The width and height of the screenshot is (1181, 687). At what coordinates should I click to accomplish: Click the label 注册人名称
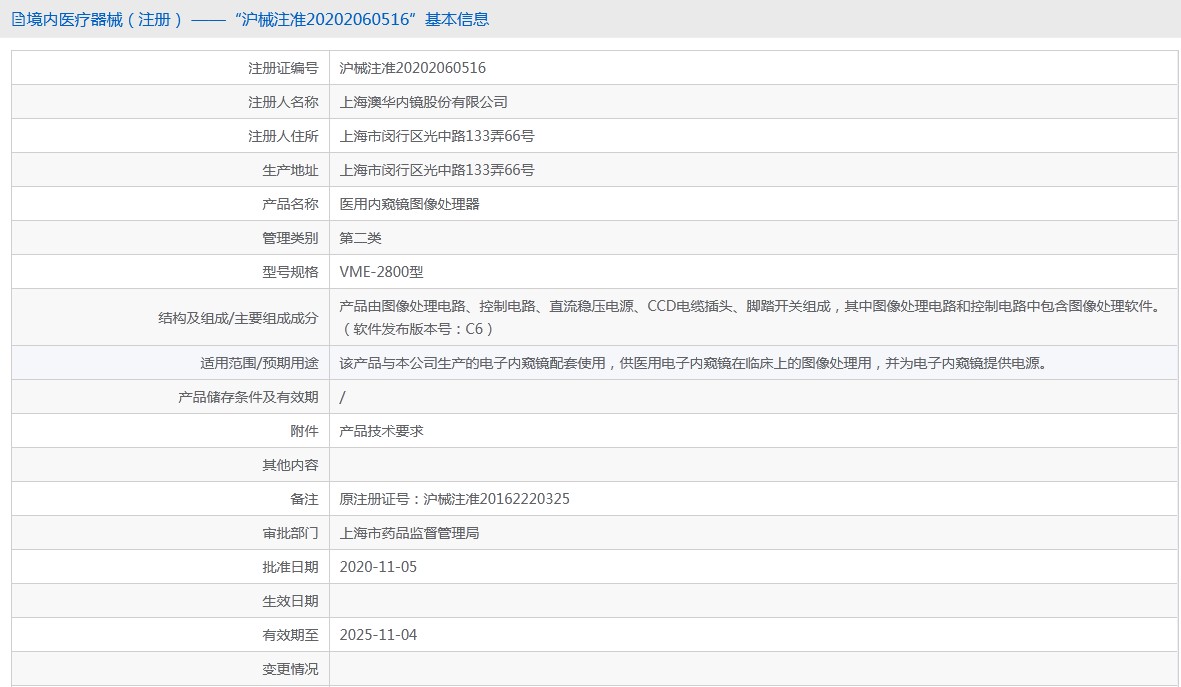[x=283, y=102]
